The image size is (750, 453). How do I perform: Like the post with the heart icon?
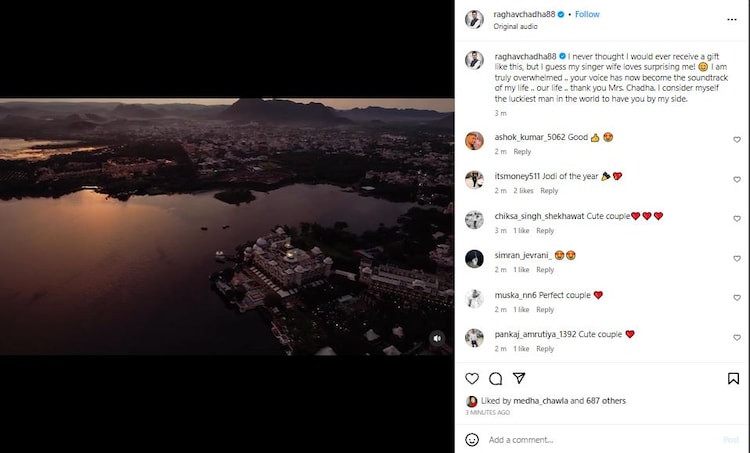pyautogui.click(x=472, y=379)
